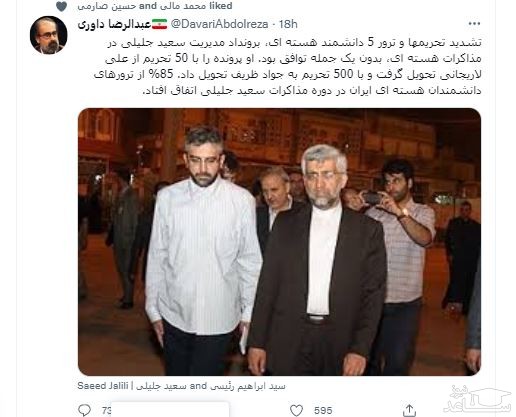Click the Saed News watermark logo
The image size is (516, 417).
click(477, 399)
